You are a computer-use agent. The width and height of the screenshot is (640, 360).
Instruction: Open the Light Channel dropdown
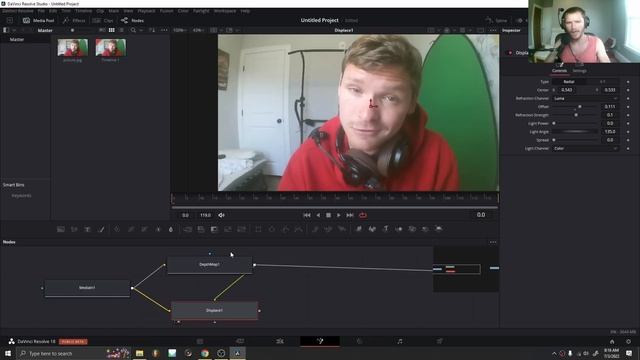[x=585, y=149]
